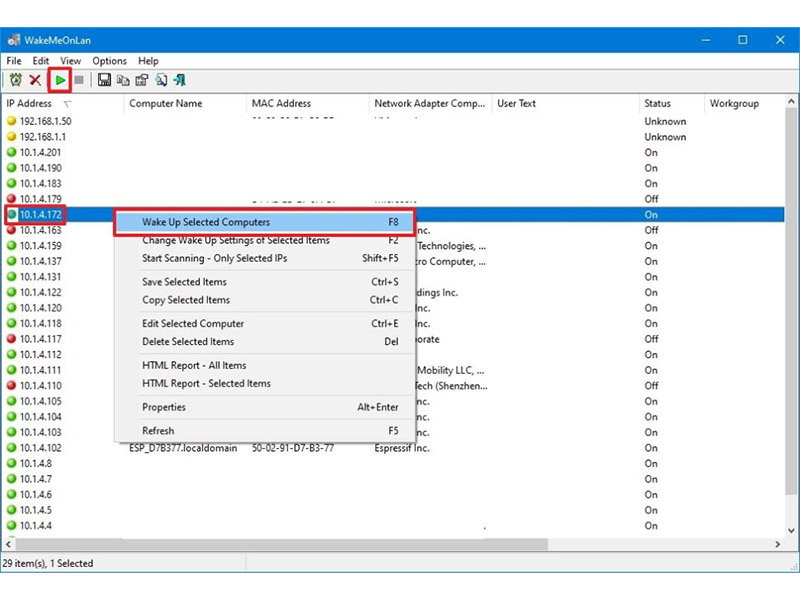This screenshot has height=600, width=800.
Task: Click the green status dot beside 10.1.4.131
Action: (11, 277)
